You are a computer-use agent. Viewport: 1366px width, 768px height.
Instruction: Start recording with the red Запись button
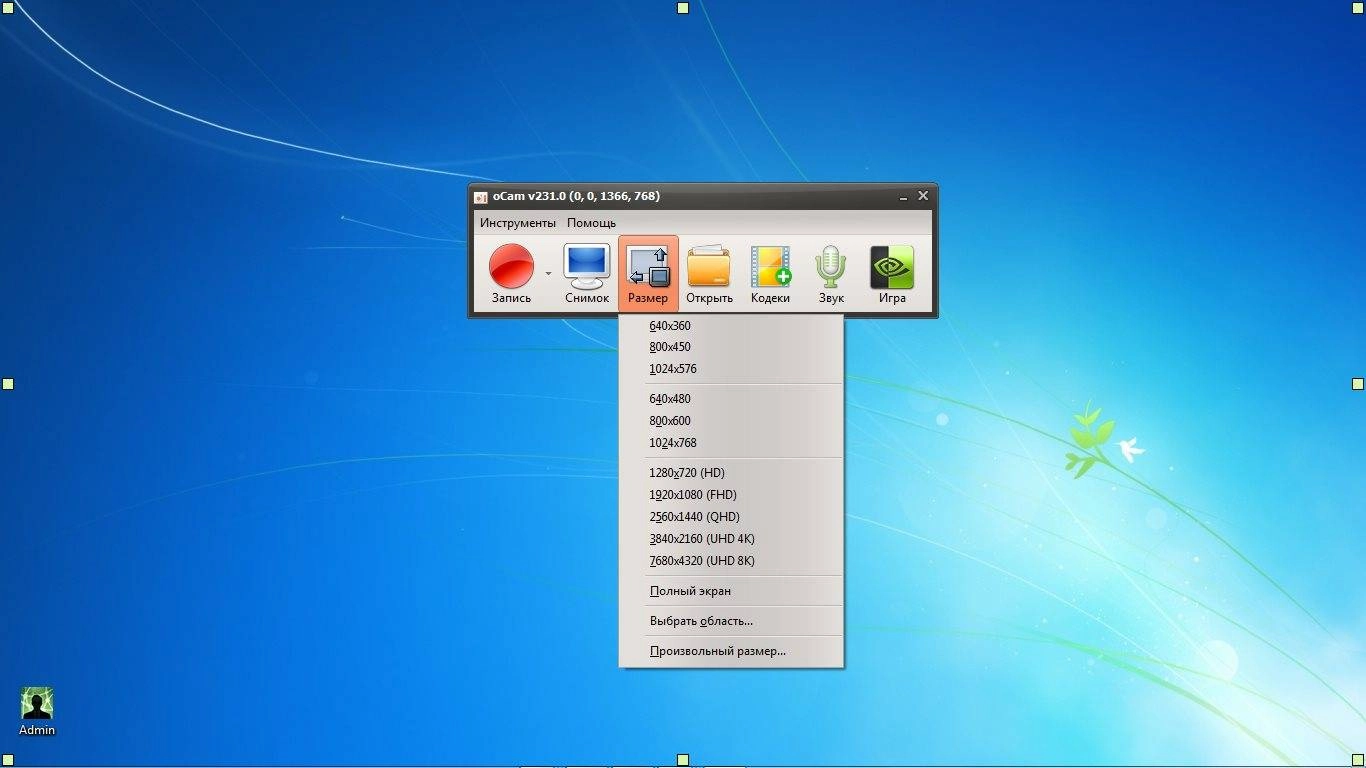[x=511, y=273]
